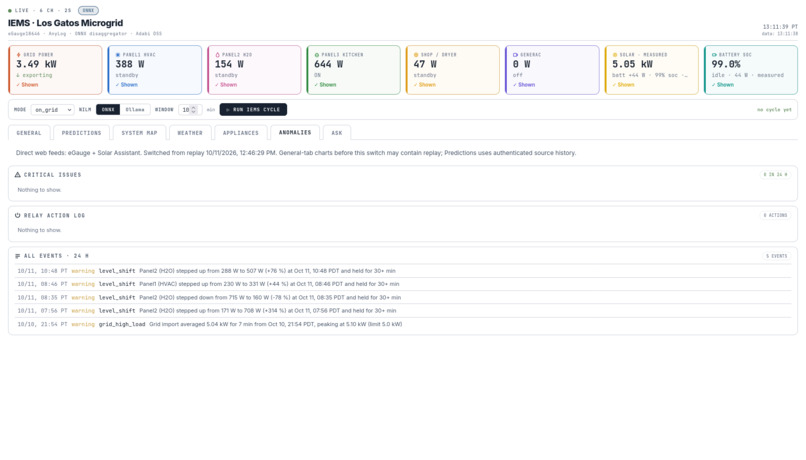Open the System Map tab
This screenshot has width=806, height=460.
[139, 133]
